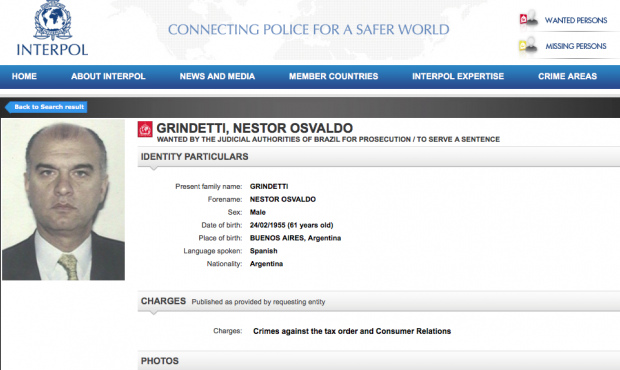Open the INTERPOL EXPERTISE menu
The width and height of the screenshot is (620, 370).
pyautogui.click(x=458, y=76)
